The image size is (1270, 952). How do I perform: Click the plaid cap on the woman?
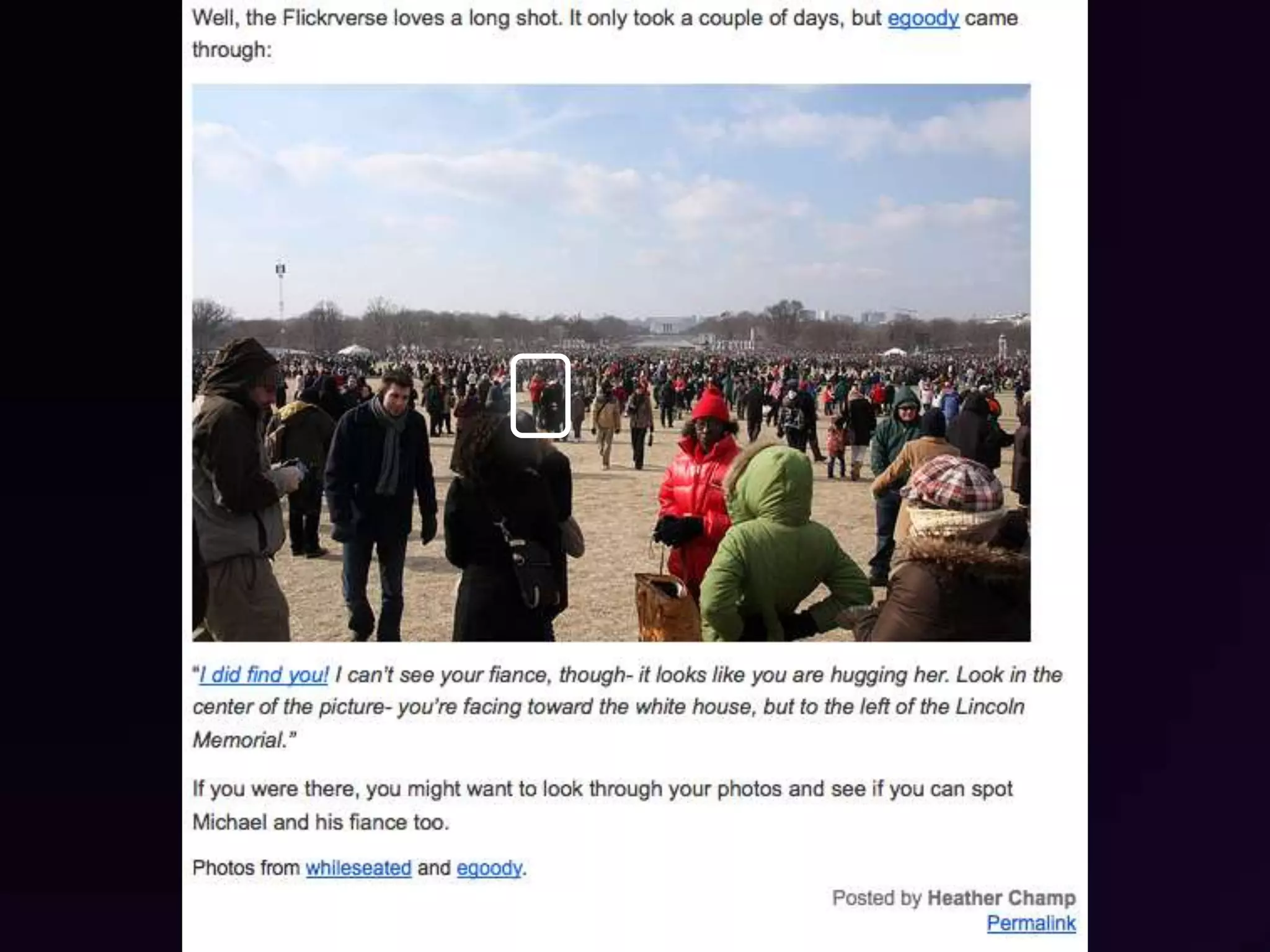[953, 482]
